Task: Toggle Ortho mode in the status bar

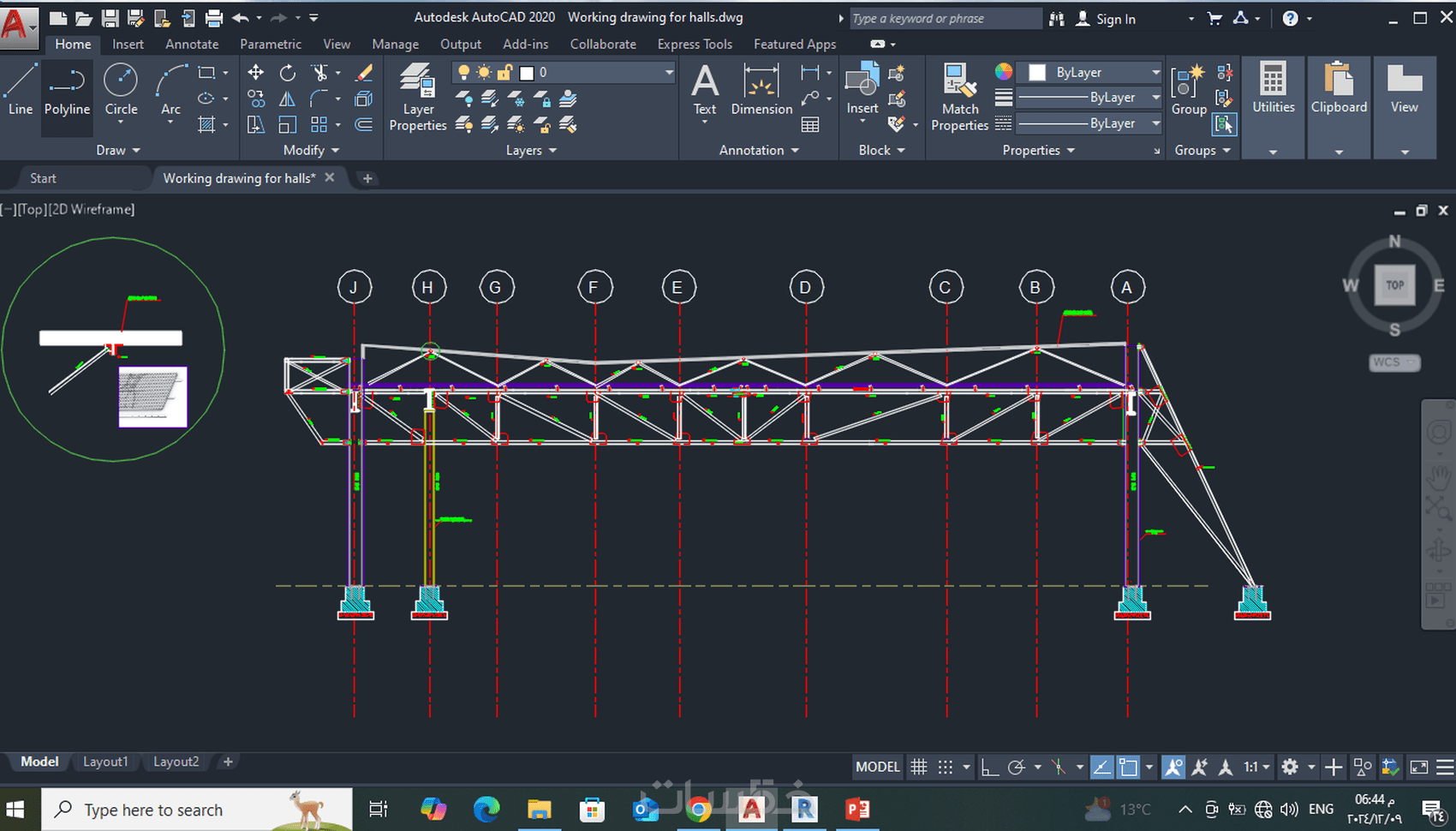Action: pyautogui.click(x=989, y=767)
